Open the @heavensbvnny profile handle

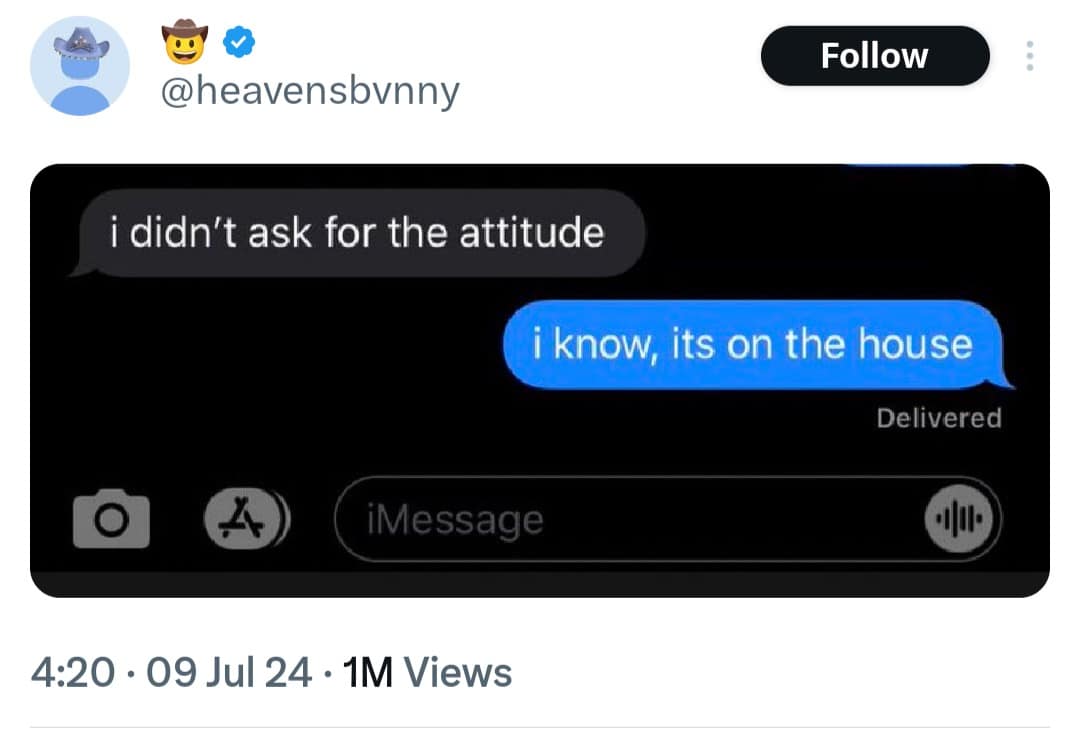click(x=310, y=92)
